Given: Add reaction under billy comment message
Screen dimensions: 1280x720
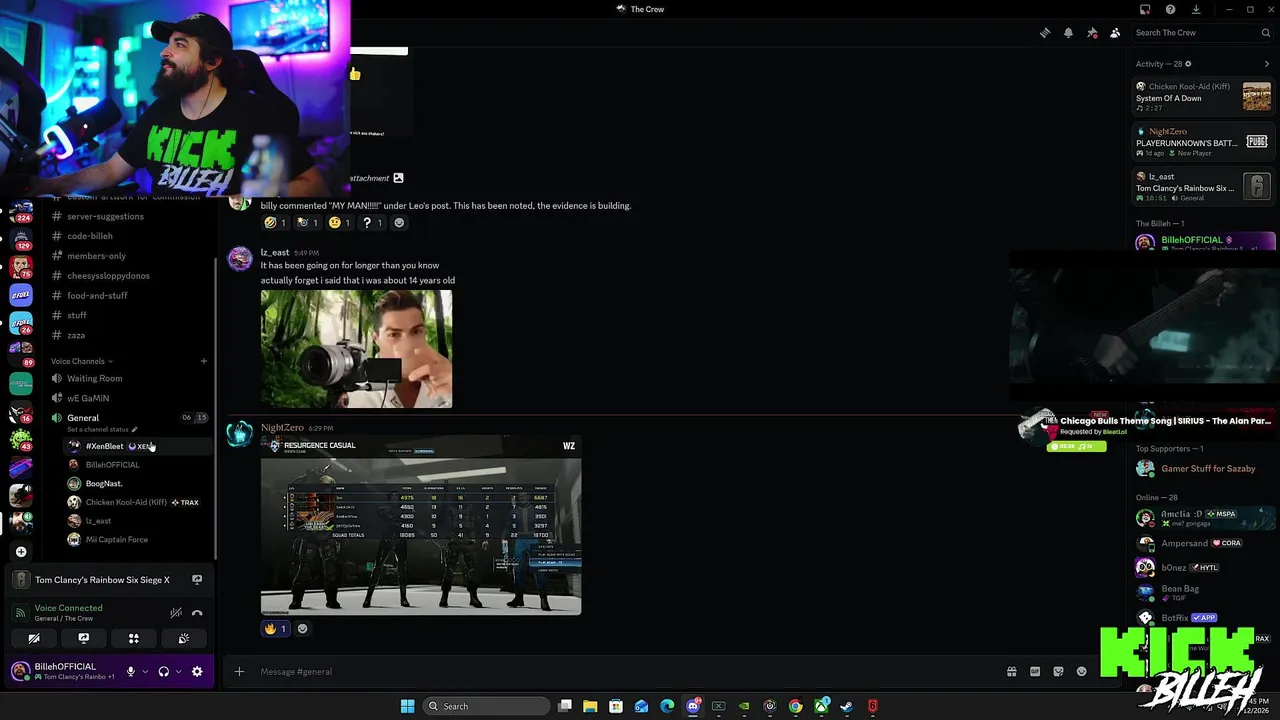Looking at the screenshot, I should tap(400, 223).
